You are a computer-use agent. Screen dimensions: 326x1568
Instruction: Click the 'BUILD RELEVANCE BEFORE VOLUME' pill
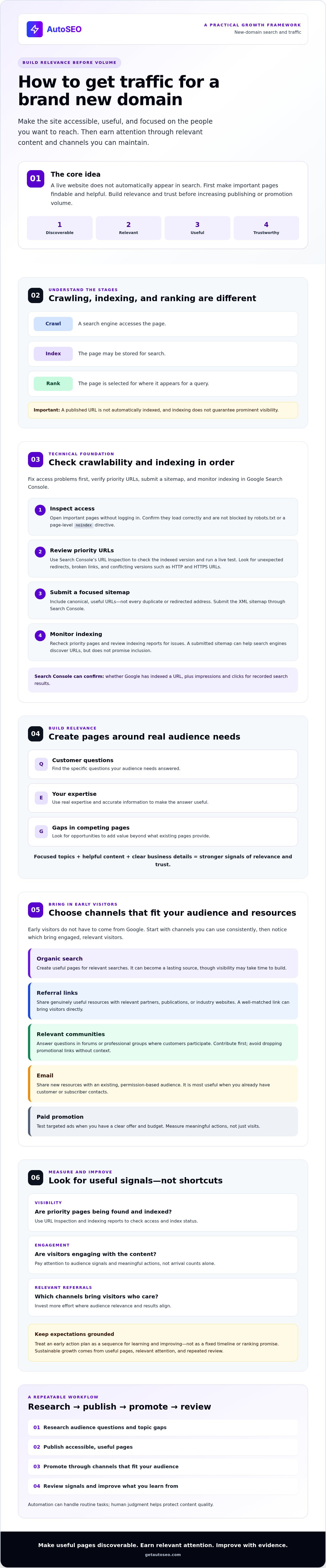69,63
